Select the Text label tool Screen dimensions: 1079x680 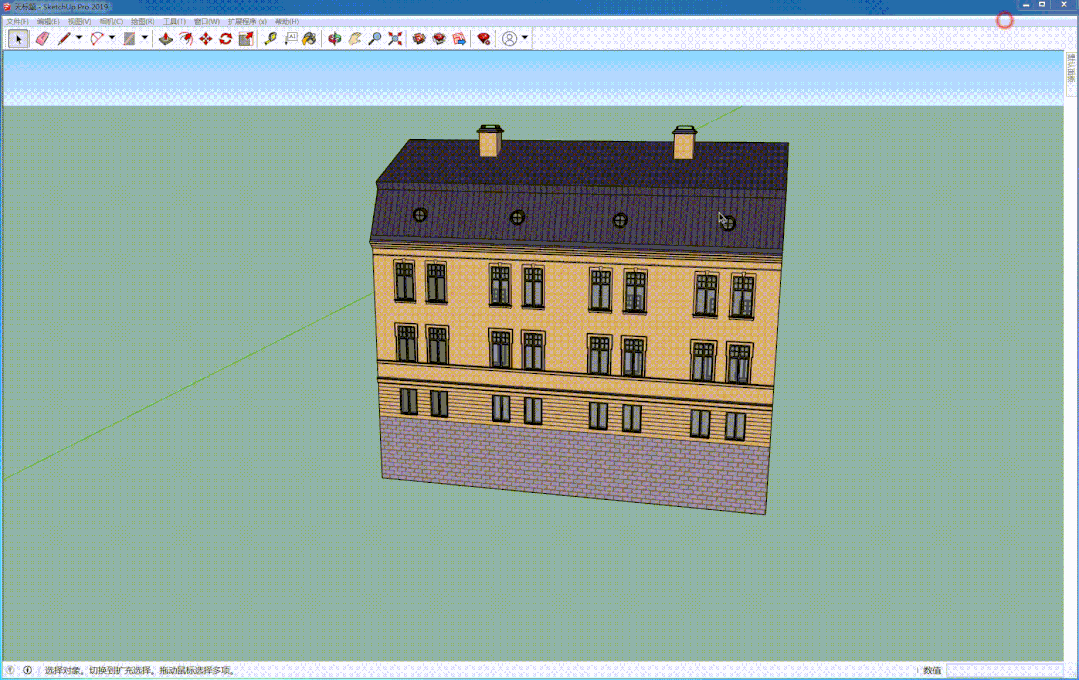290,39
